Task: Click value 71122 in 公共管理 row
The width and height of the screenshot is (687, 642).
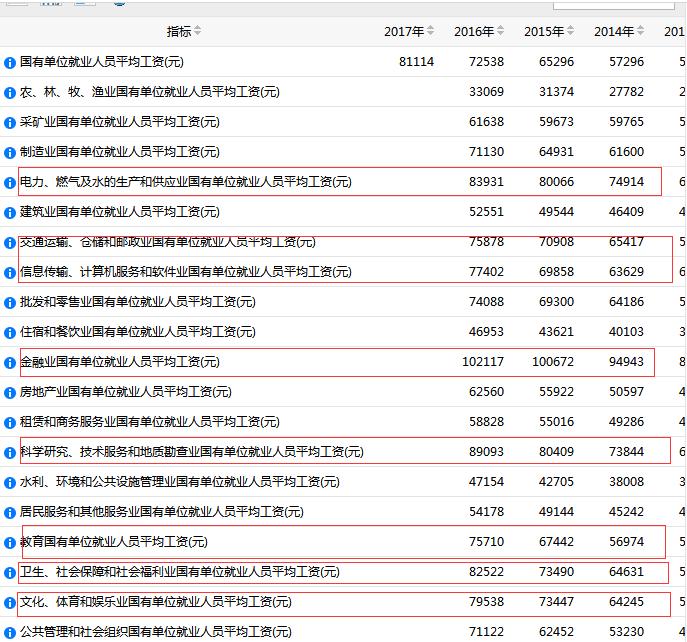Action: (x=486, y=632)
